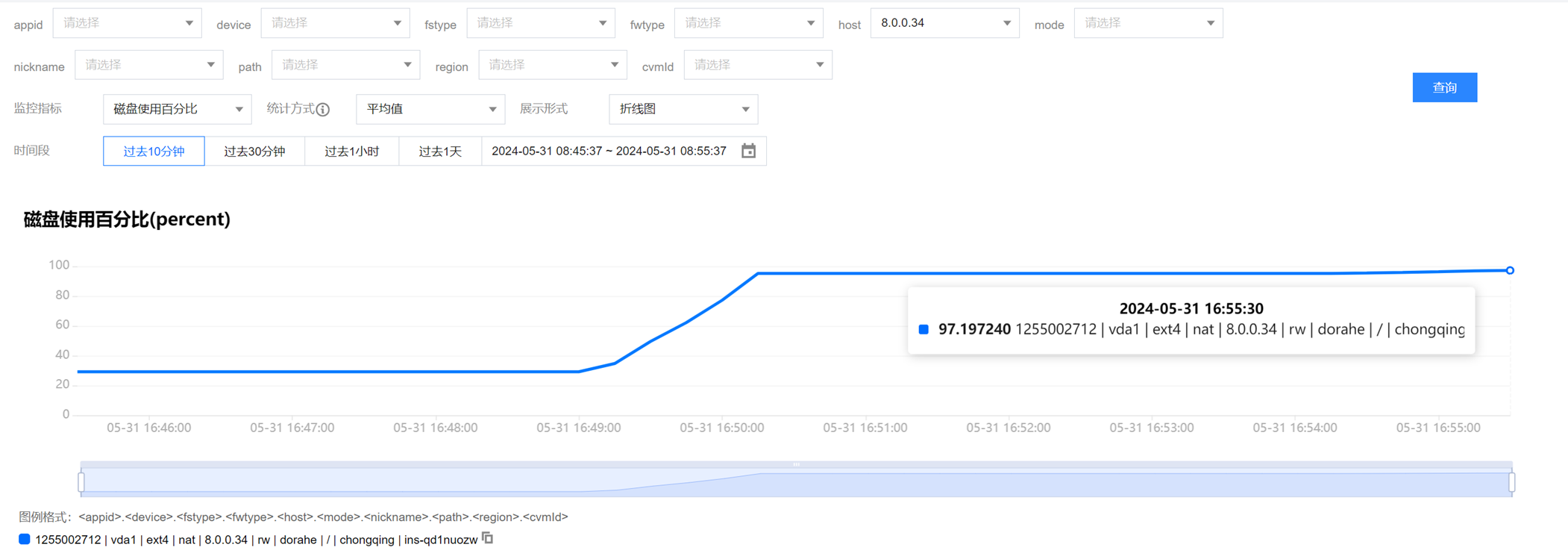Screen dimensions: 1568x556
Task: Select the 过去10分钟 time range
Action: [154, 152]
